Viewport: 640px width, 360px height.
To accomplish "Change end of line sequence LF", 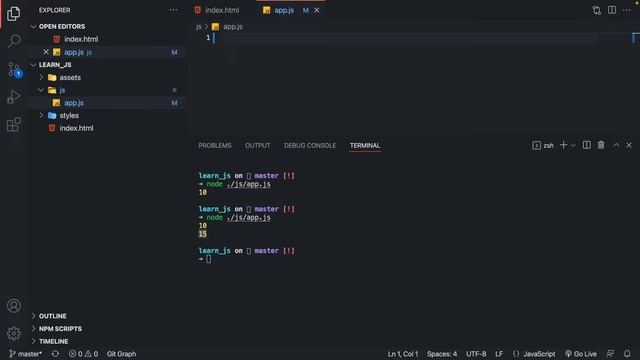I will [x=499, y=354].
